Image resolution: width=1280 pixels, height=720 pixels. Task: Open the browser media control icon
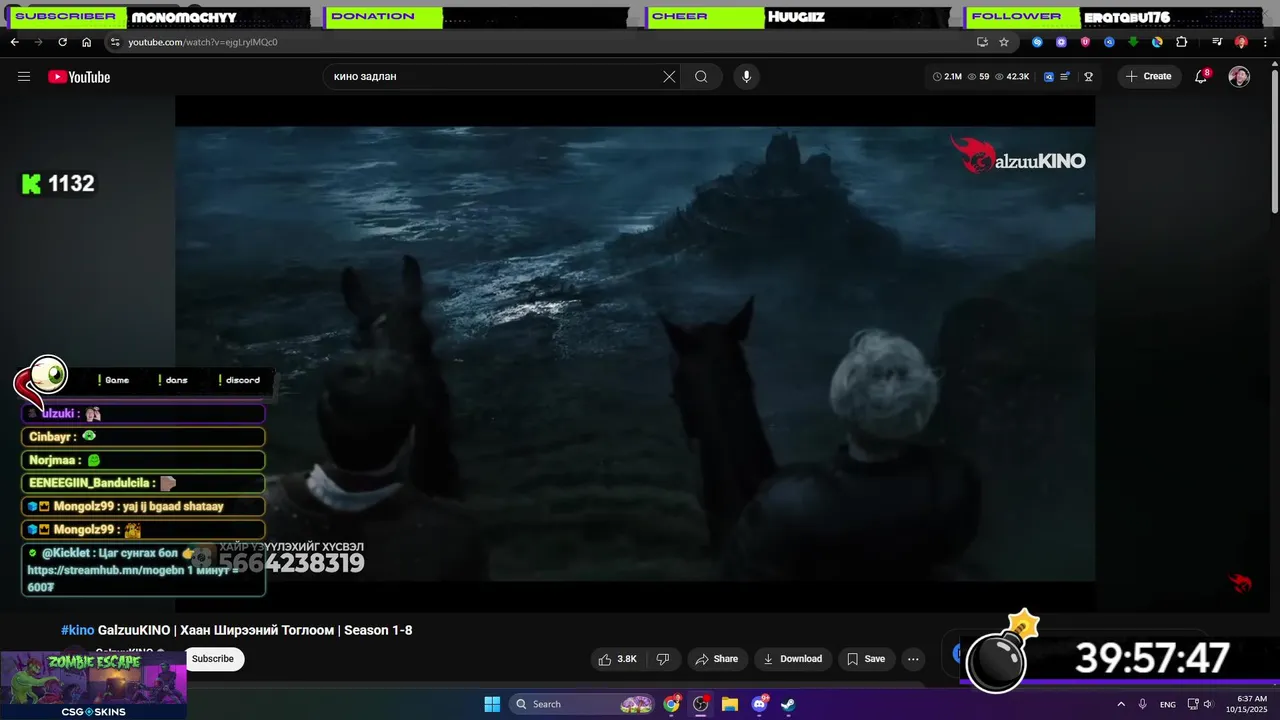tap(1217, 42)
